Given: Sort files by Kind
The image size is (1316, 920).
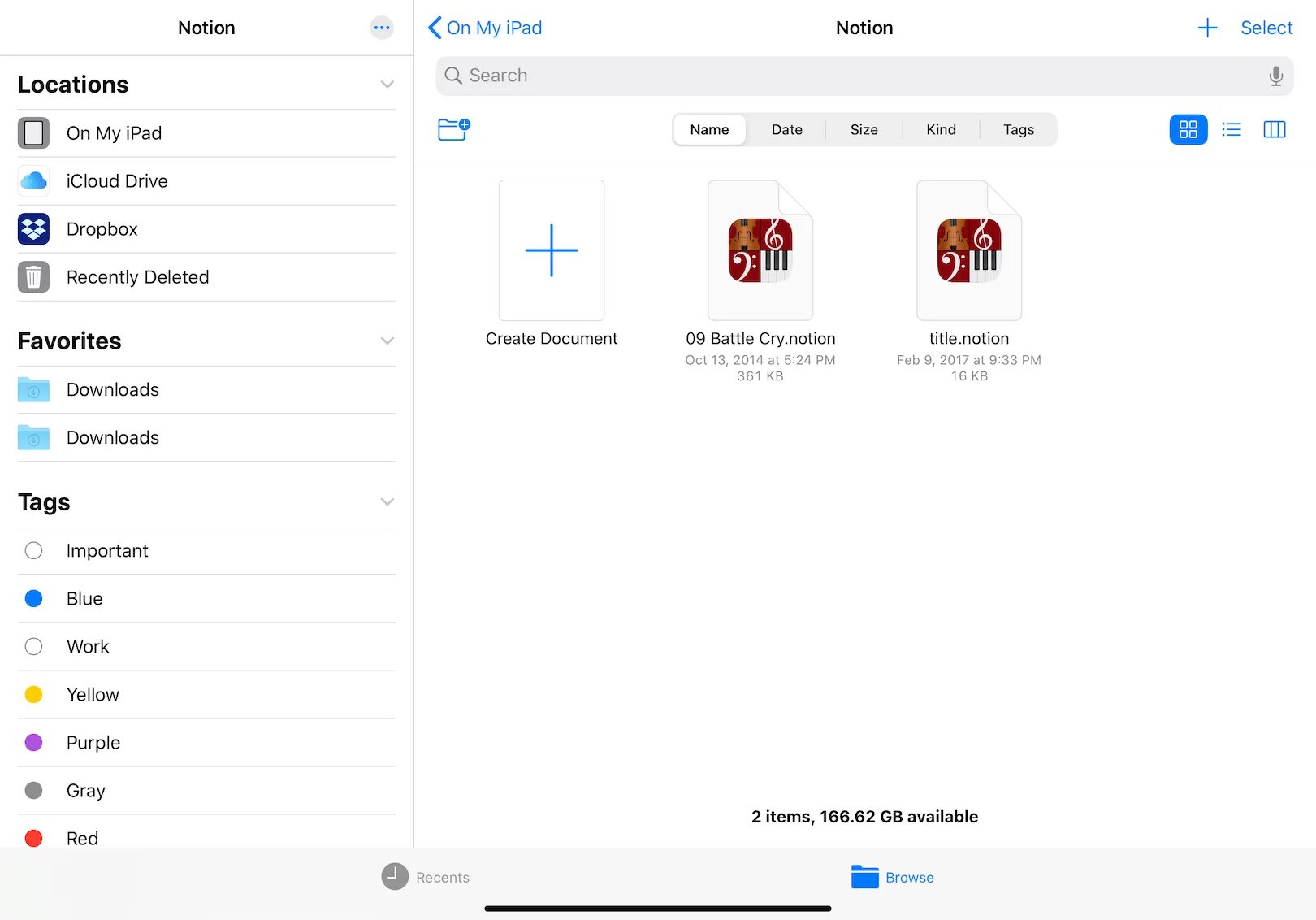Looking at the screenshot, I should 941,129.
